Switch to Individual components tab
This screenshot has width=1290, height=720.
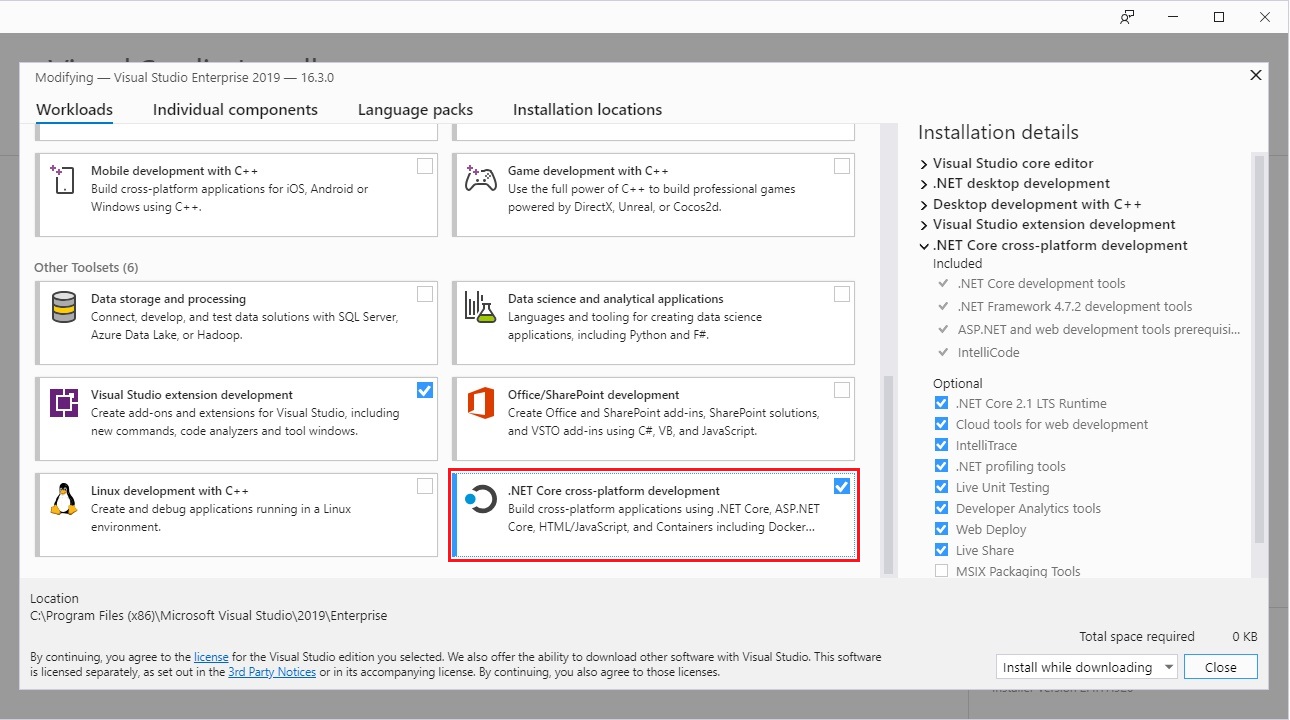point(235,110)
